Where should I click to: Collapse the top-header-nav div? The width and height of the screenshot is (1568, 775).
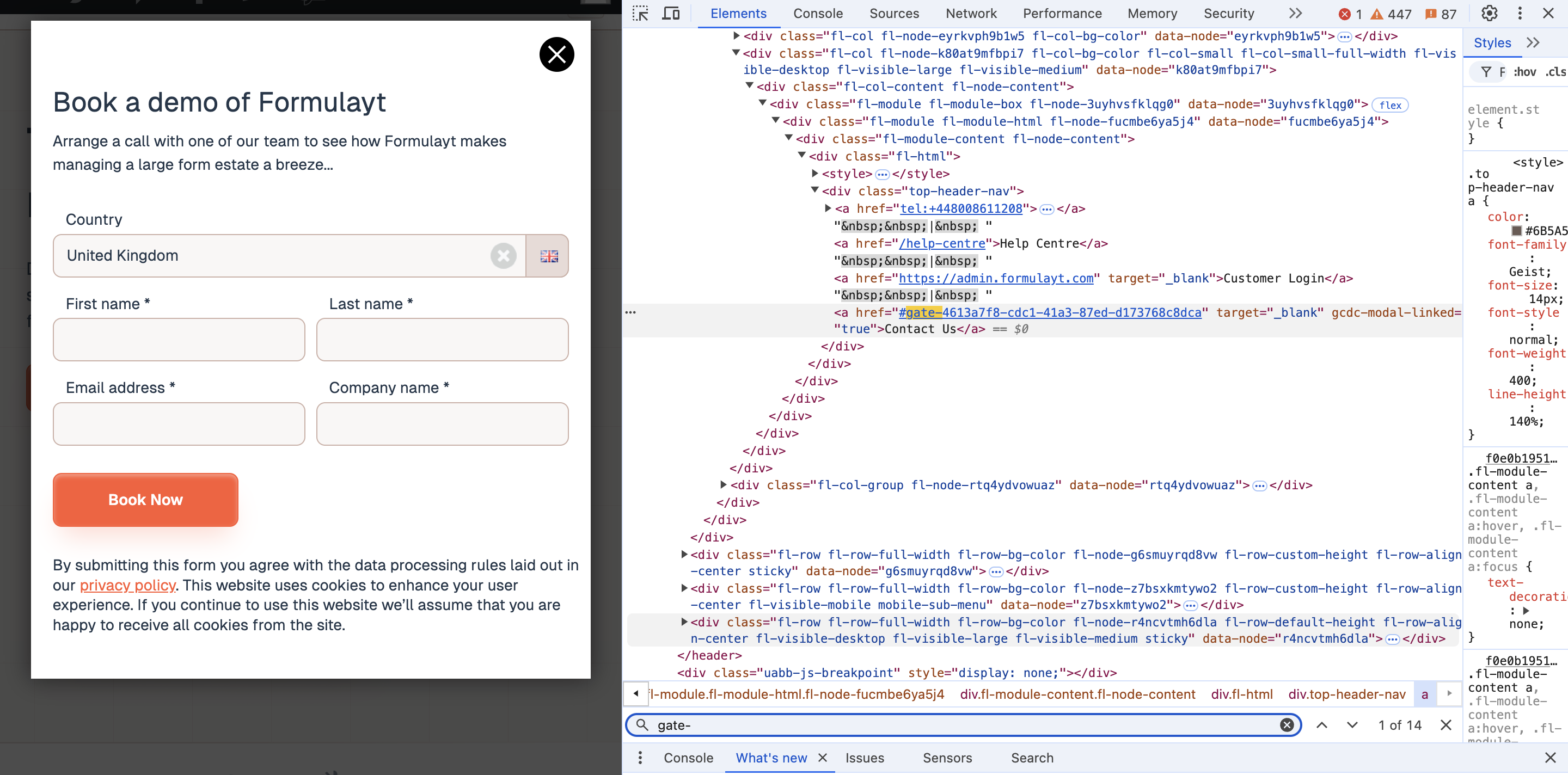click(815, 191)
